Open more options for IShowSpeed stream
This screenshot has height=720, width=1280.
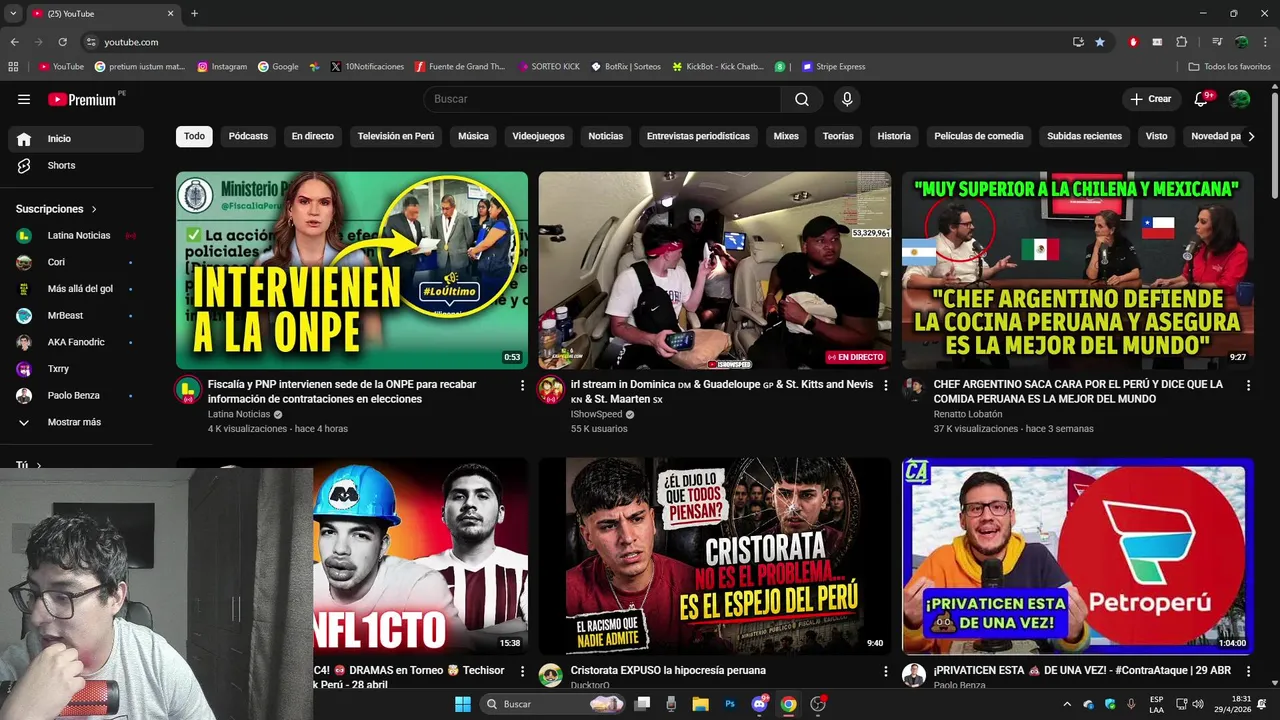pyautogui.click(x=885, y=385)
